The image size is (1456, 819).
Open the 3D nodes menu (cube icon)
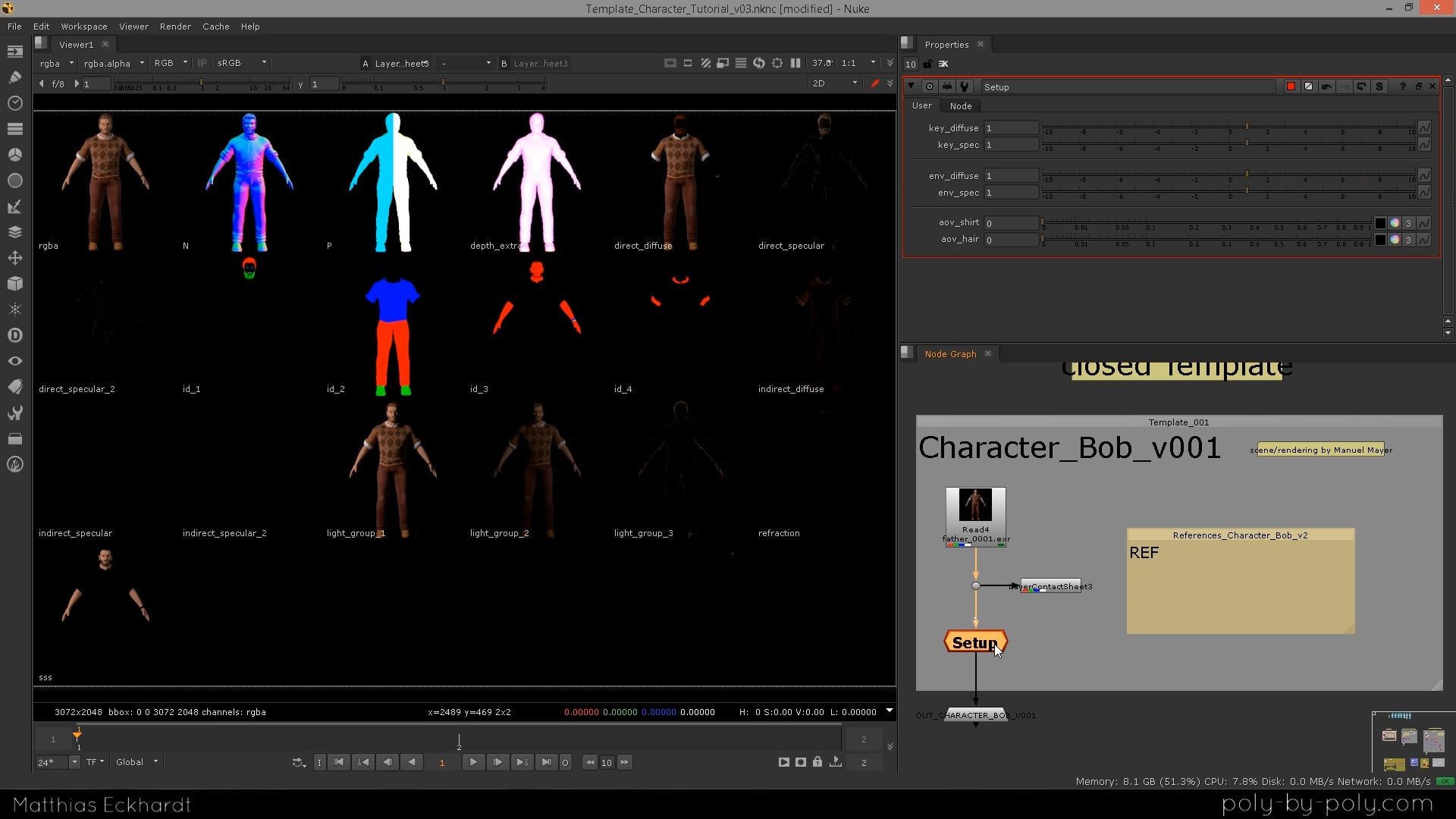pyautogui.click(x=14, y=284)
